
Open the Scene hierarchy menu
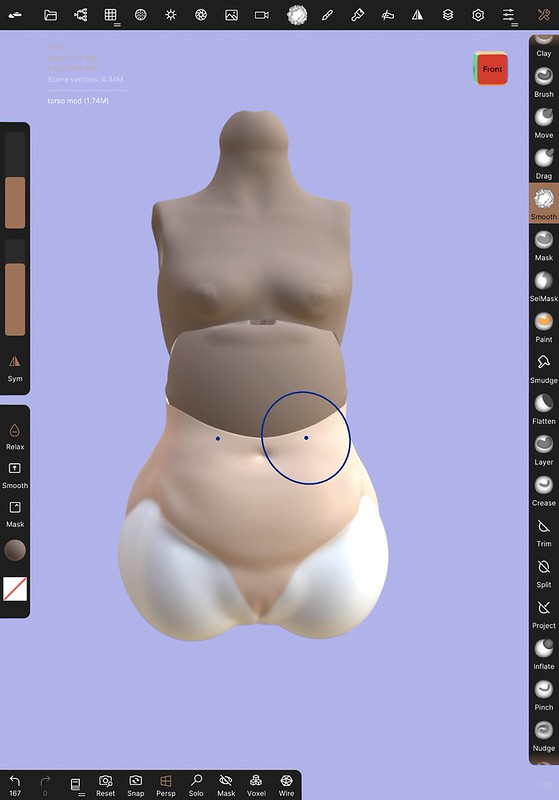81,15
